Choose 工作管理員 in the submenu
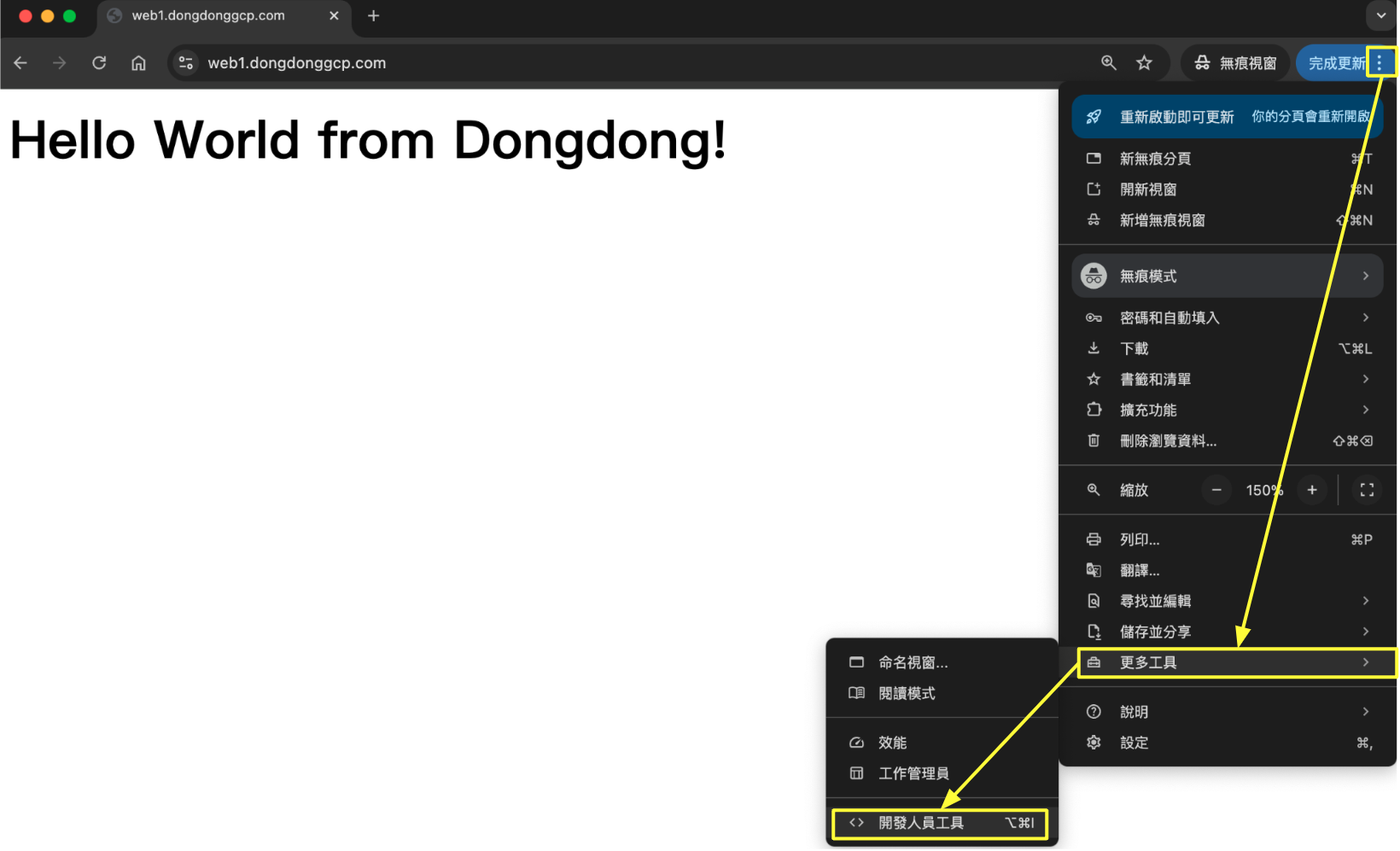The width and height of the screenshot is (1400, 851). pos(913,774)
